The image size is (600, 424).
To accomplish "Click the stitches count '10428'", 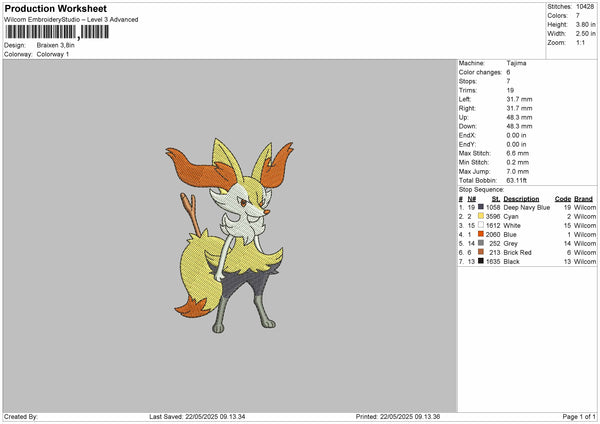I will [585, 7].
